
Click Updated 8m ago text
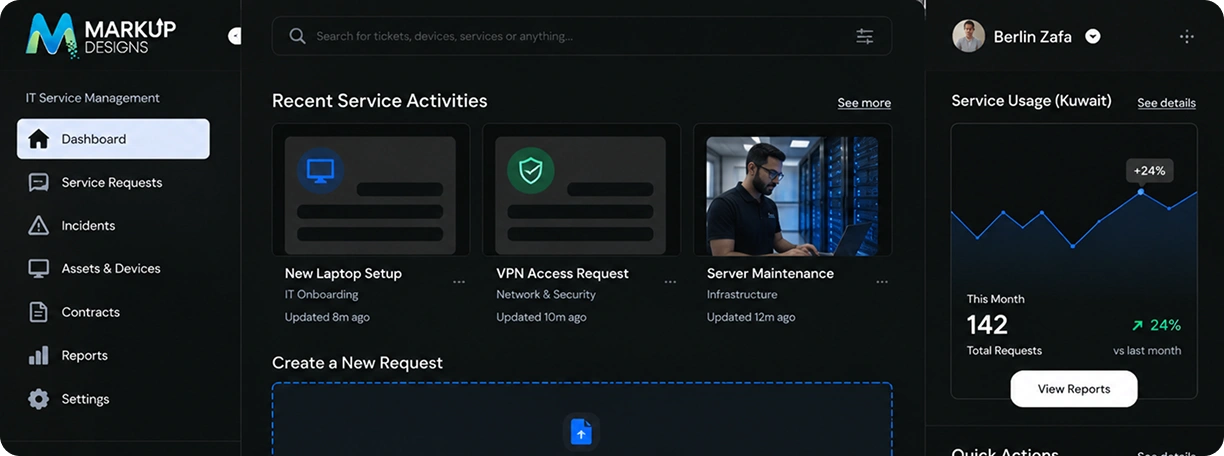pyautogui.click(x=327, y=317)
